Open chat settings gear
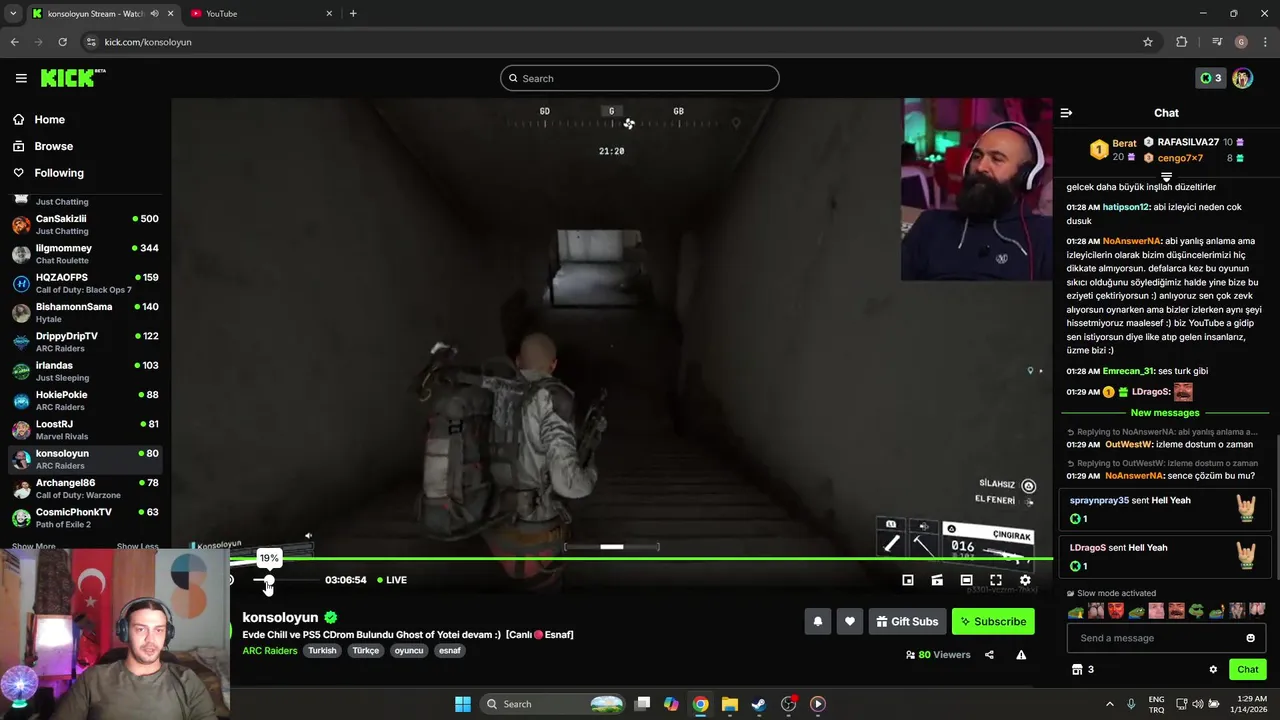The image size is (1280, 720). pos(1213,670)
